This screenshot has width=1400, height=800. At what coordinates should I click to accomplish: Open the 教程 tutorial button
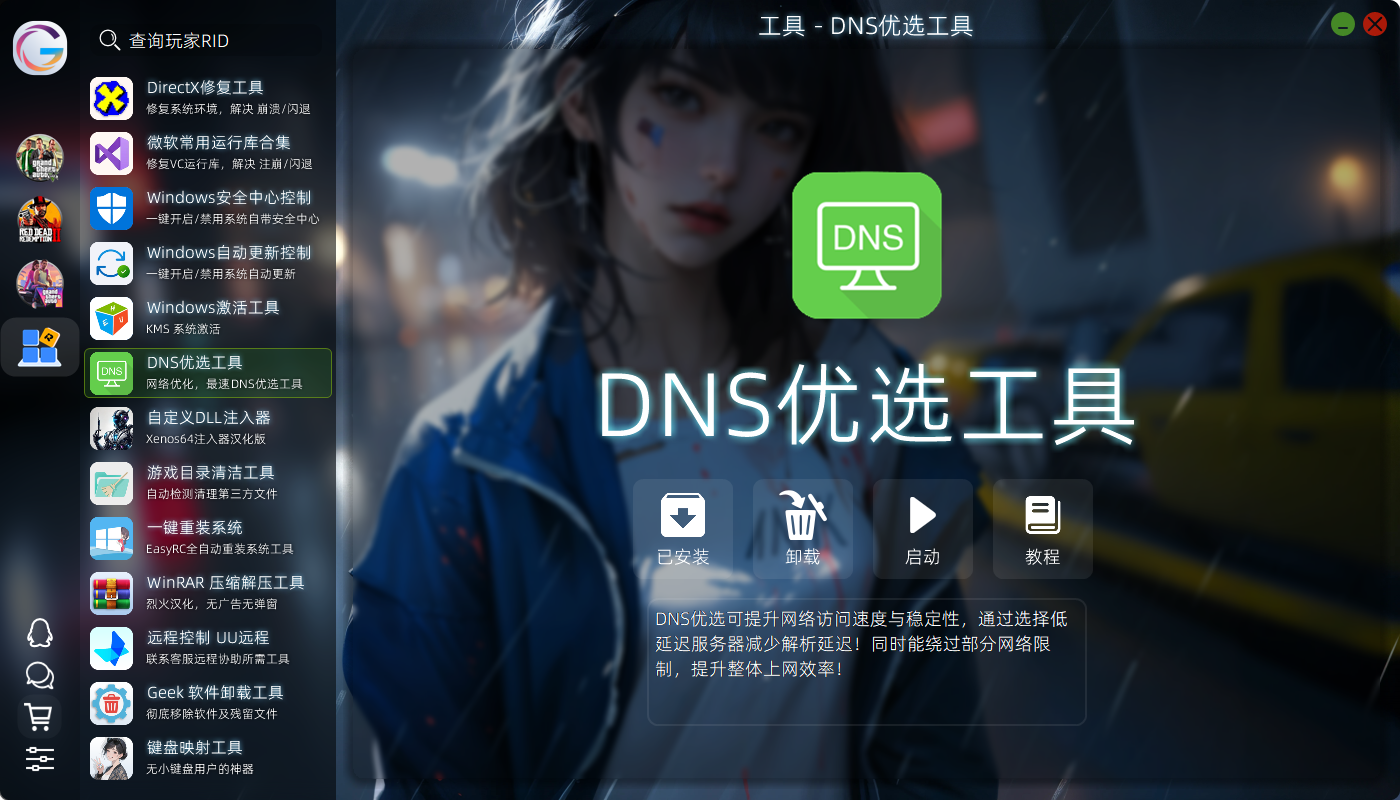(1042, 529)
